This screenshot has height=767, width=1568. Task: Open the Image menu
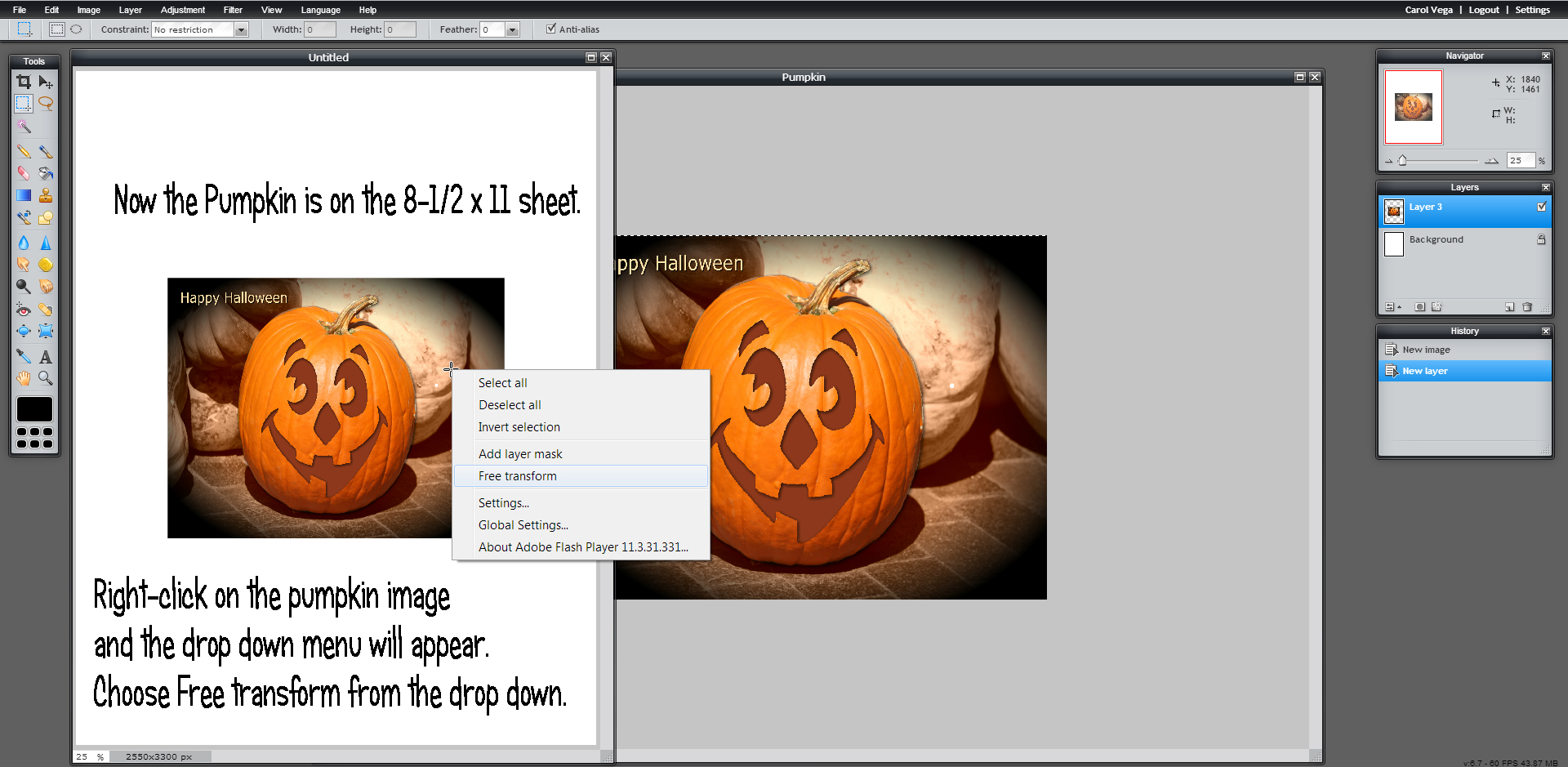coord(89,10)
